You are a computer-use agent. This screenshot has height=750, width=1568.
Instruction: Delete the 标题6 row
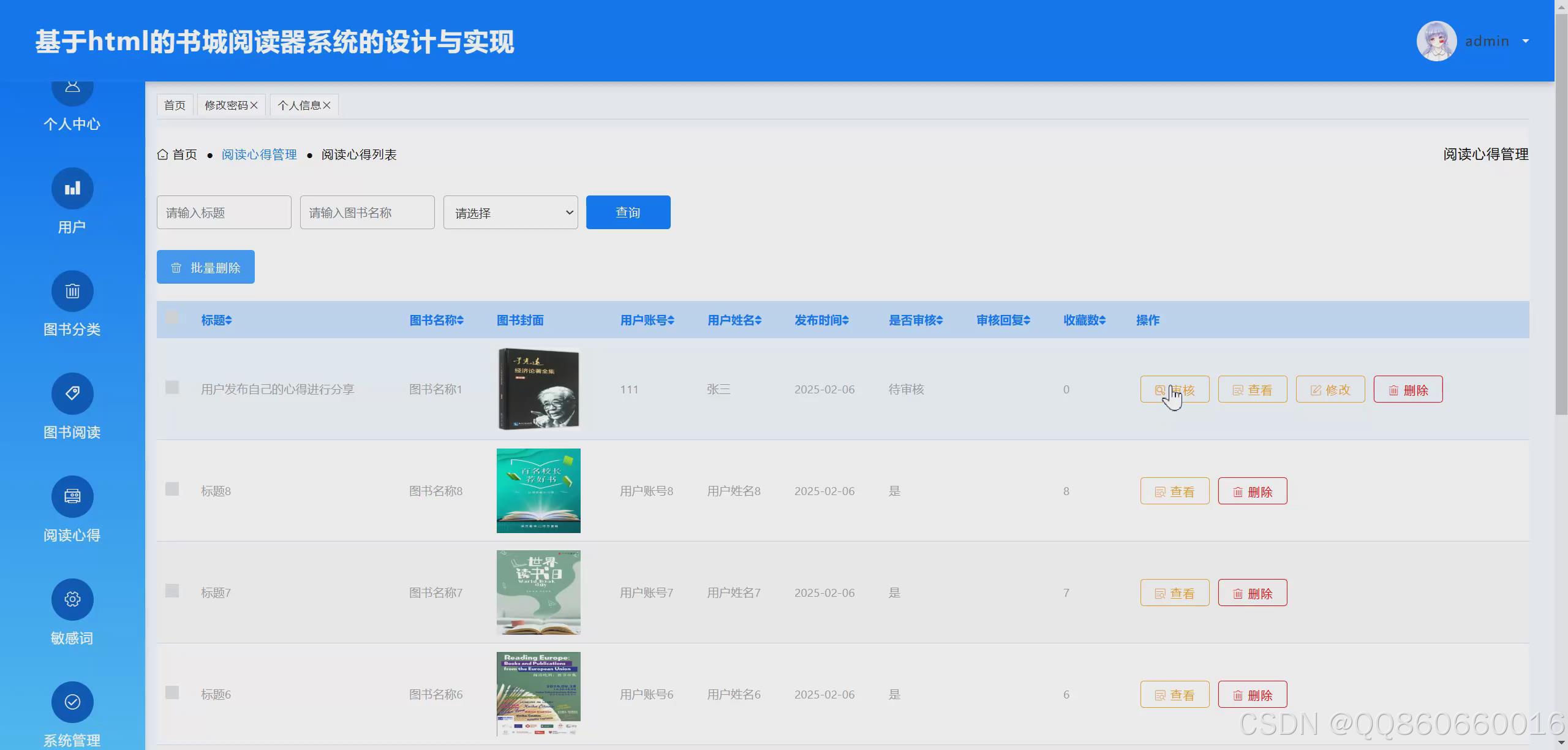point(1253,695)
